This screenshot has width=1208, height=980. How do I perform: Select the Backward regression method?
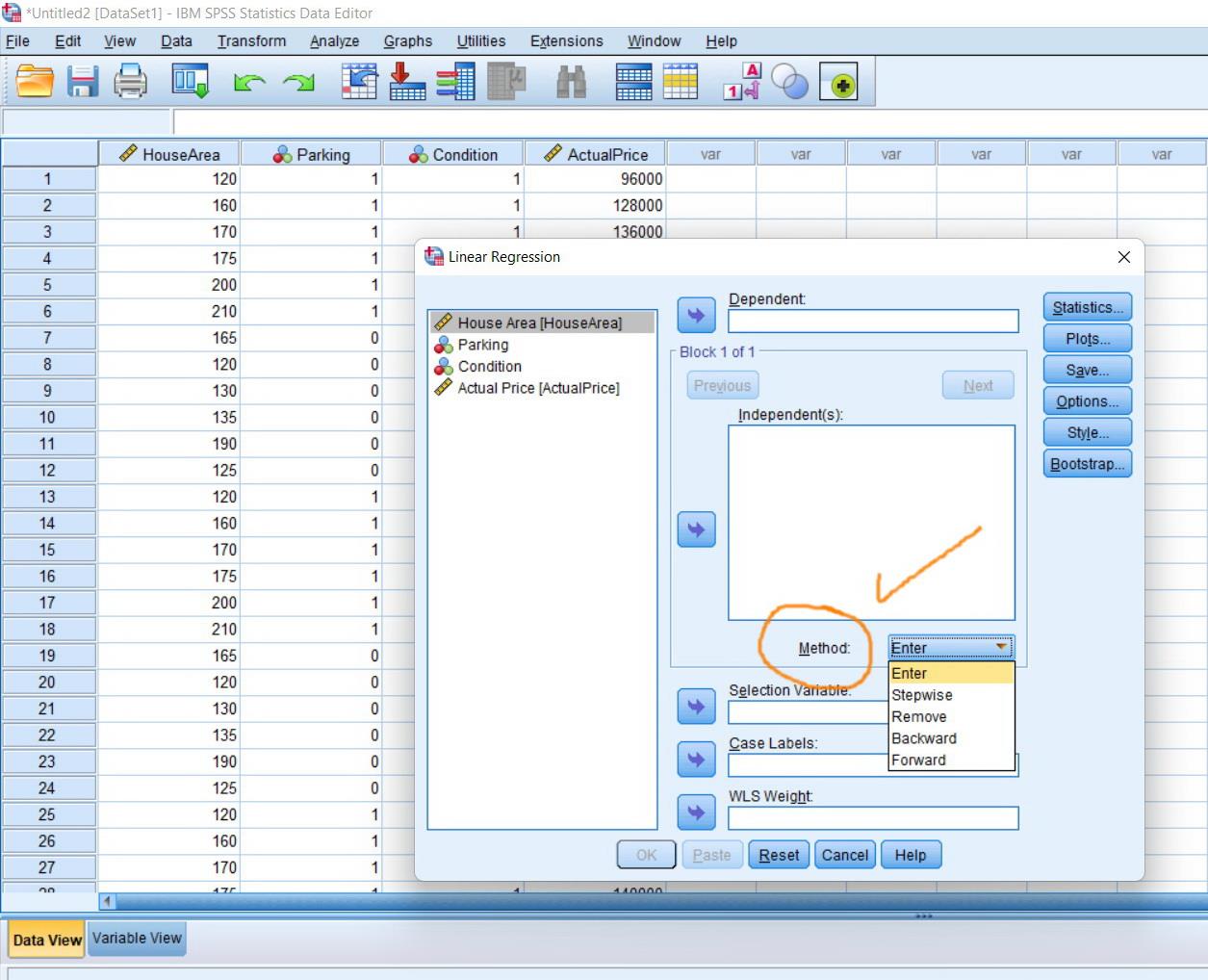[923, 737]
